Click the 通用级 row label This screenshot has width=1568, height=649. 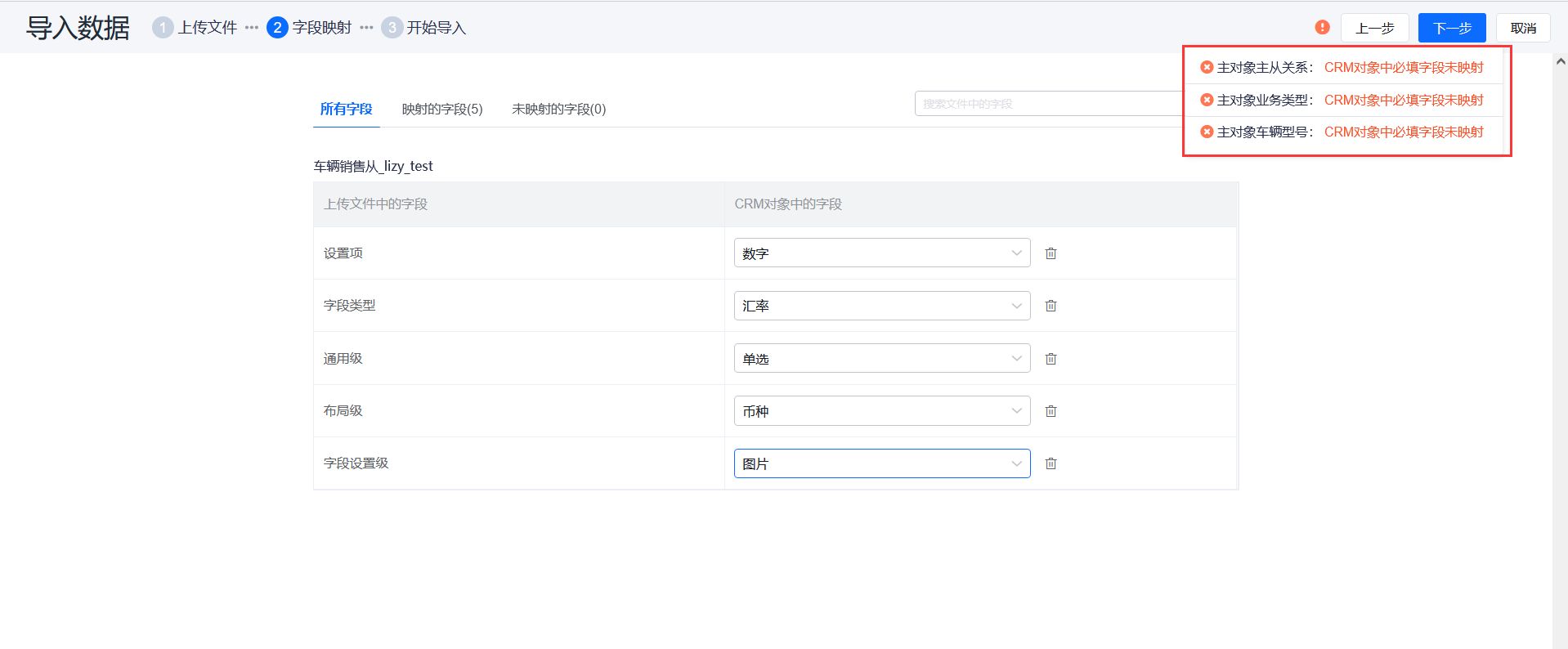(343, 359)
